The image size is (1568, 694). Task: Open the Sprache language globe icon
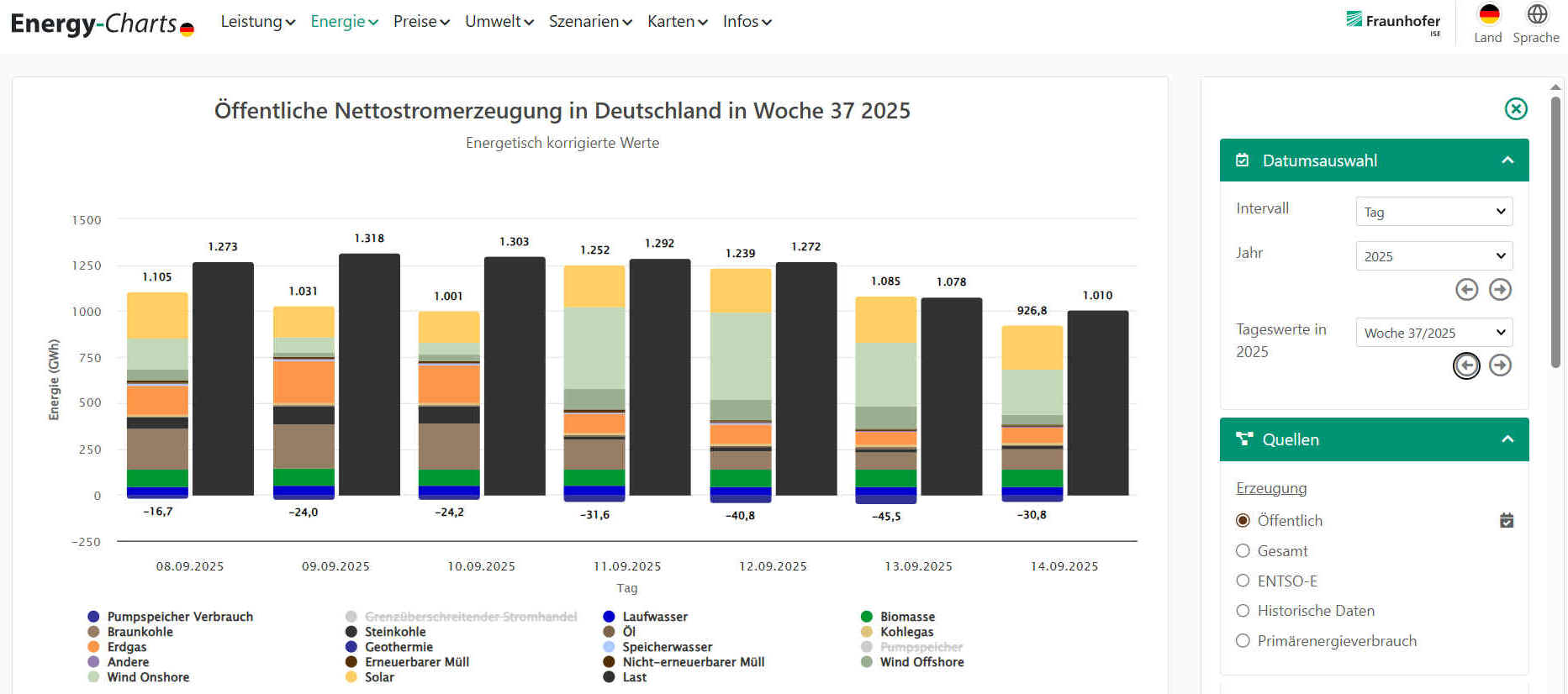point(1536,14)
